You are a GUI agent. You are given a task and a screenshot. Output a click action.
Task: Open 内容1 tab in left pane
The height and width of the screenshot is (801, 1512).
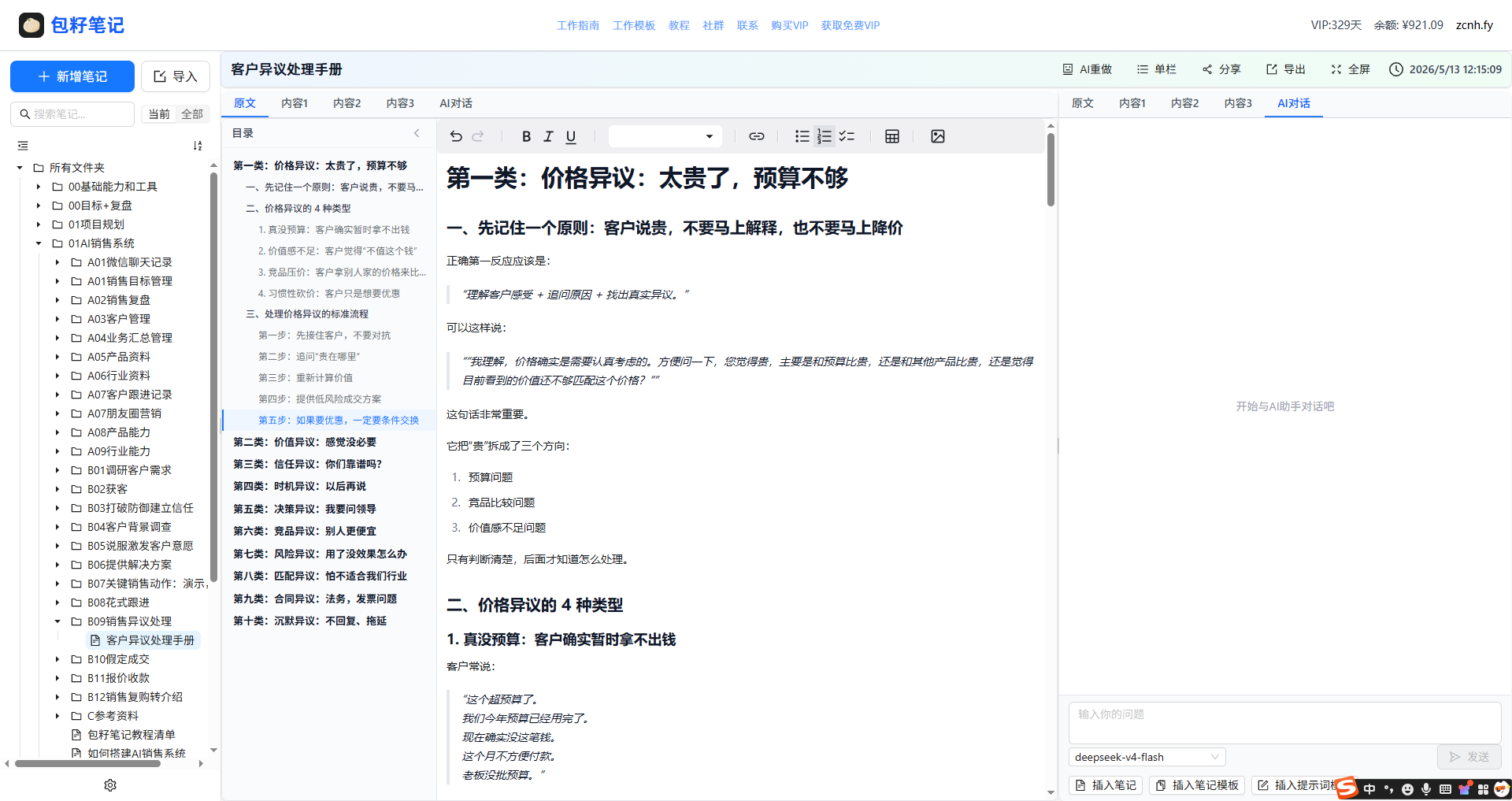[x=295, y=103]
